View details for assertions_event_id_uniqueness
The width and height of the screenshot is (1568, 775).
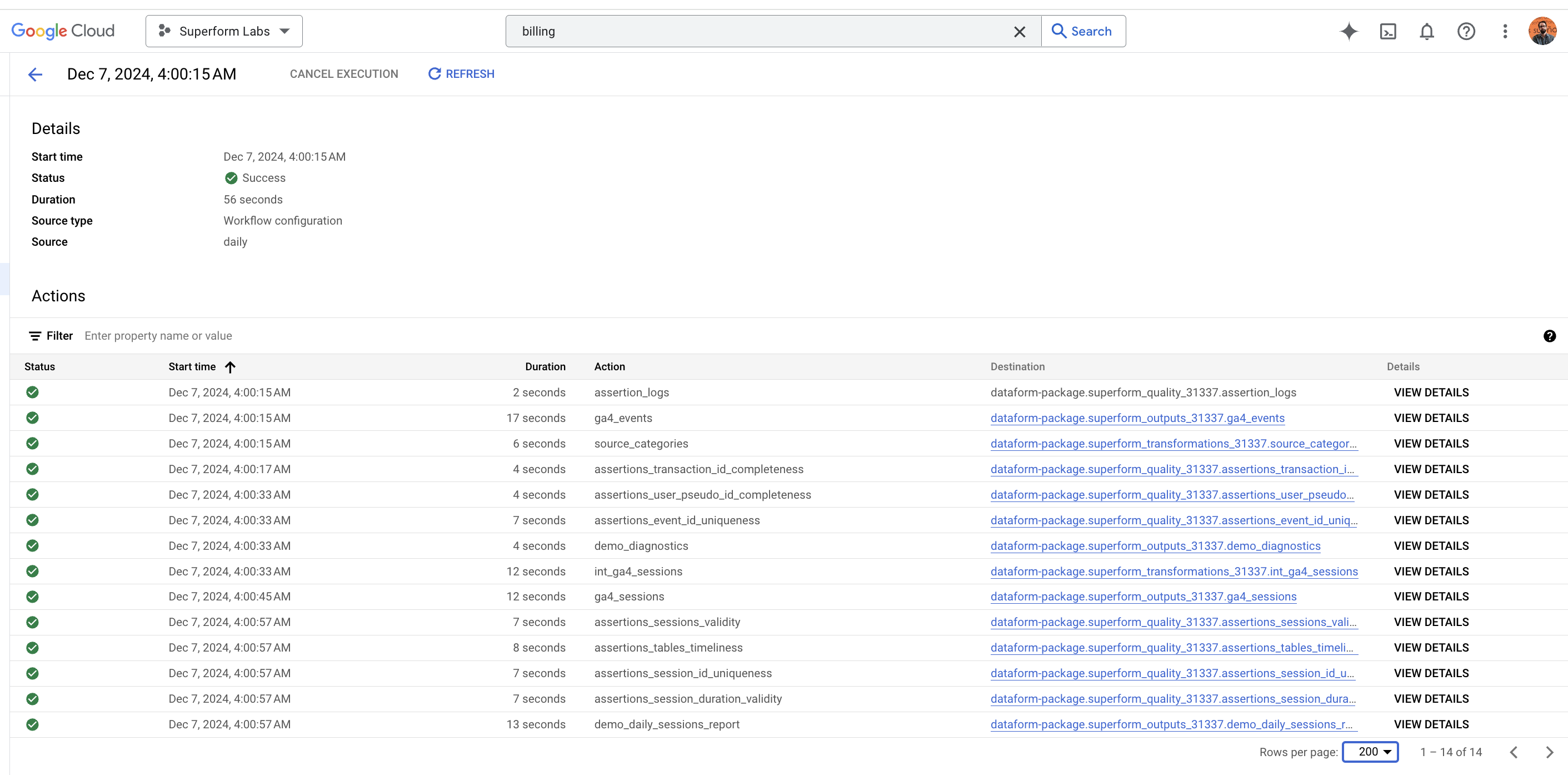click(x=1431, y=520)
